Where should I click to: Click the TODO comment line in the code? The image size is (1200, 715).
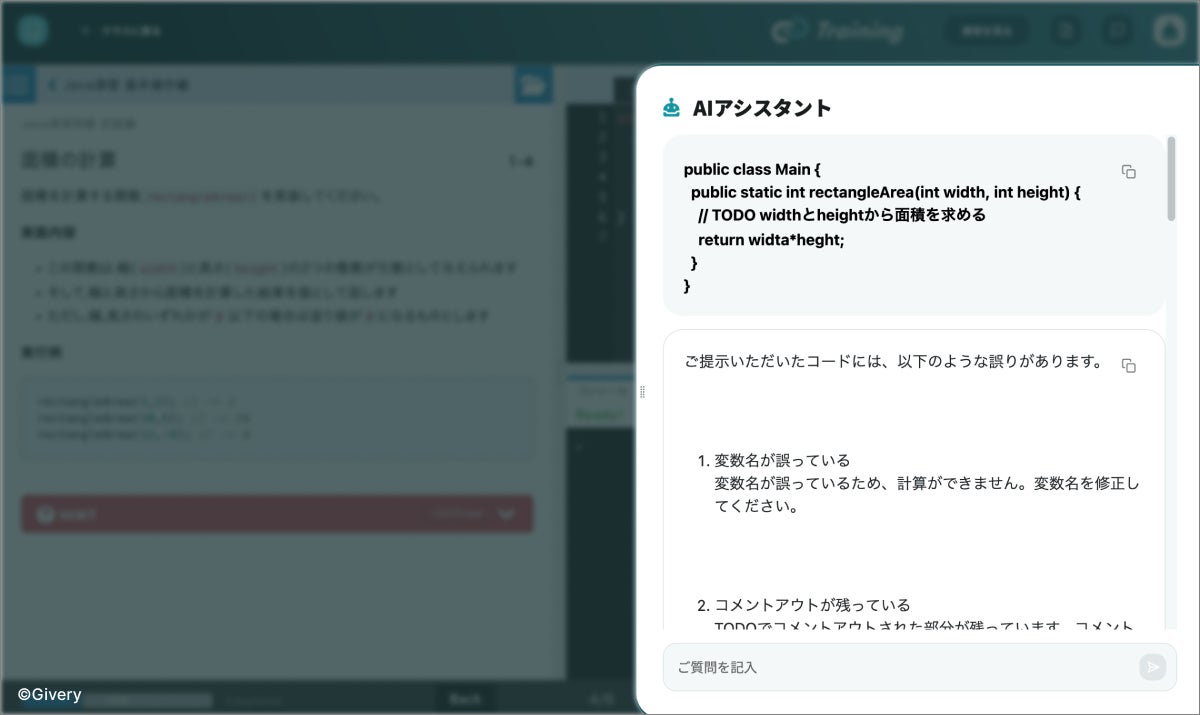point(842,215)
